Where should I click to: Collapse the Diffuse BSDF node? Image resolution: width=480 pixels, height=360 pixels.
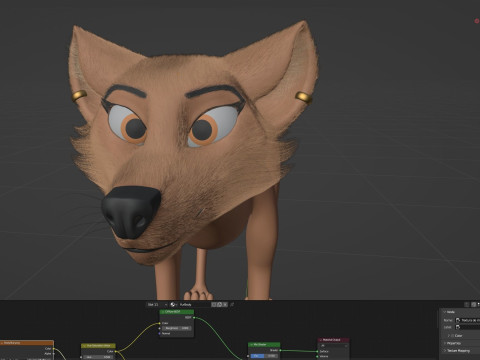pyautogui.click(x=163, y=312)
